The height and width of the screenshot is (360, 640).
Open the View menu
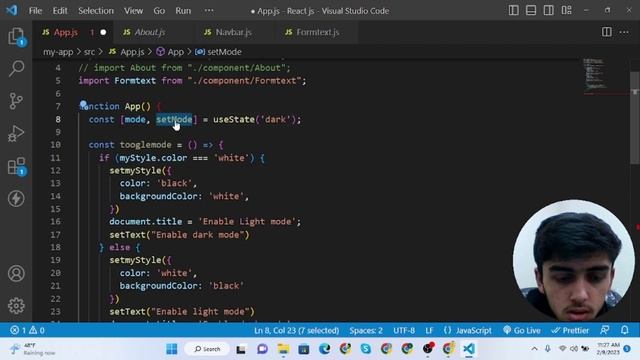click(133, 11)
